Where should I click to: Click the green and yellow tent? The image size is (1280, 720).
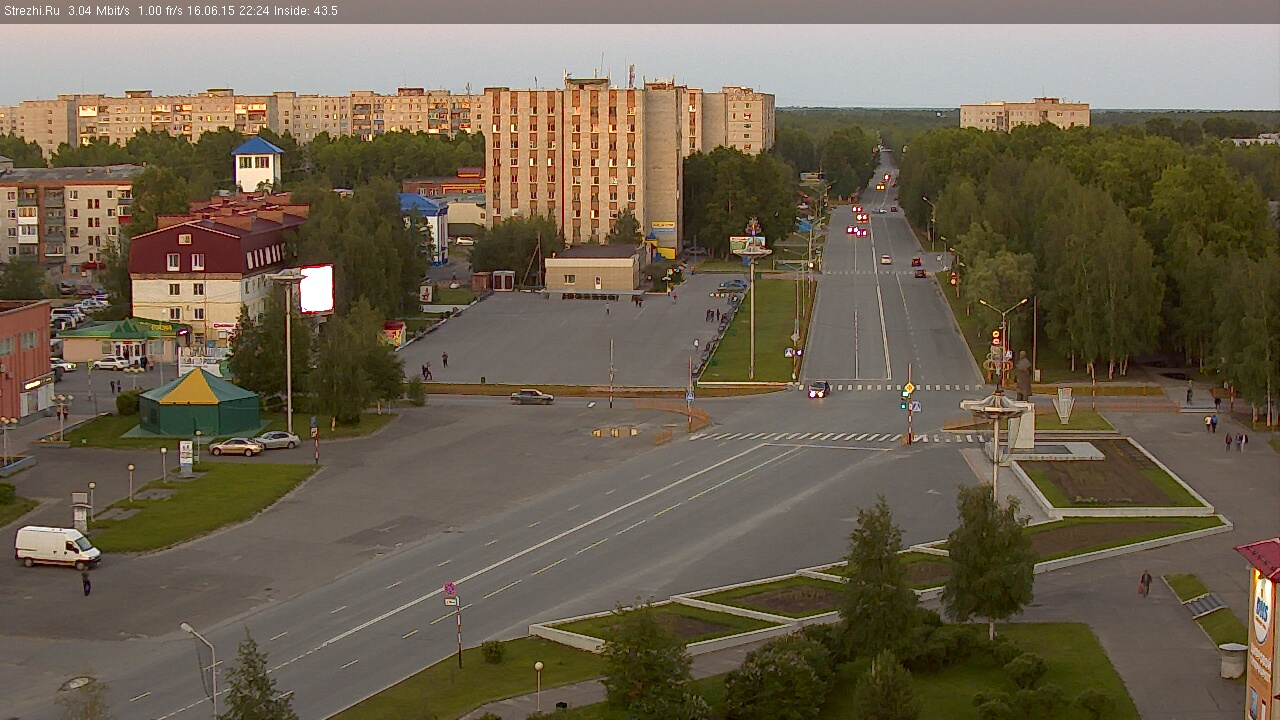click(199, 402)
